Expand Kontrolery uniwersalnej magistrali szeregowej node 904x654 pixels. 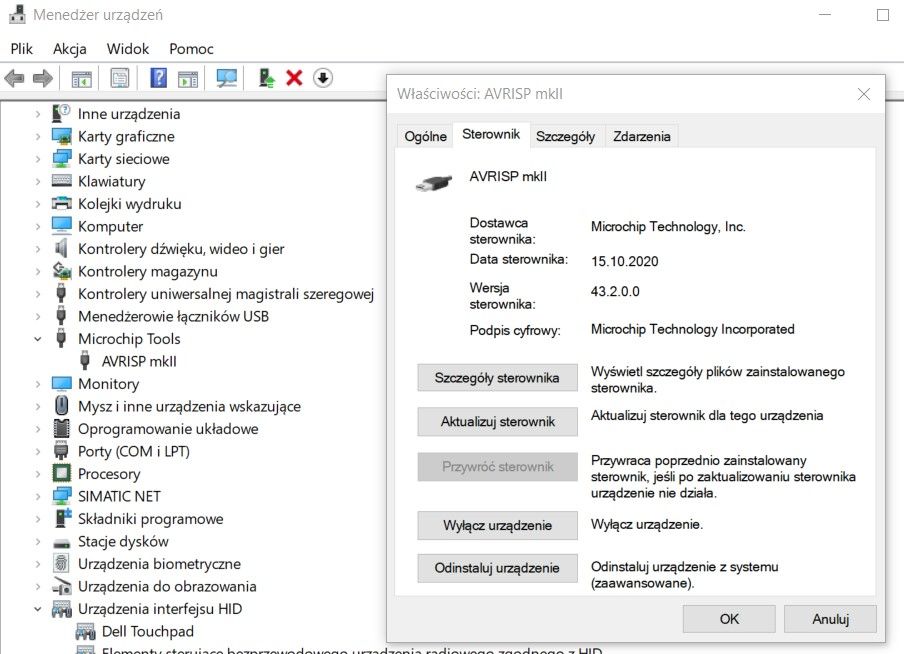(x=37, y=294)
